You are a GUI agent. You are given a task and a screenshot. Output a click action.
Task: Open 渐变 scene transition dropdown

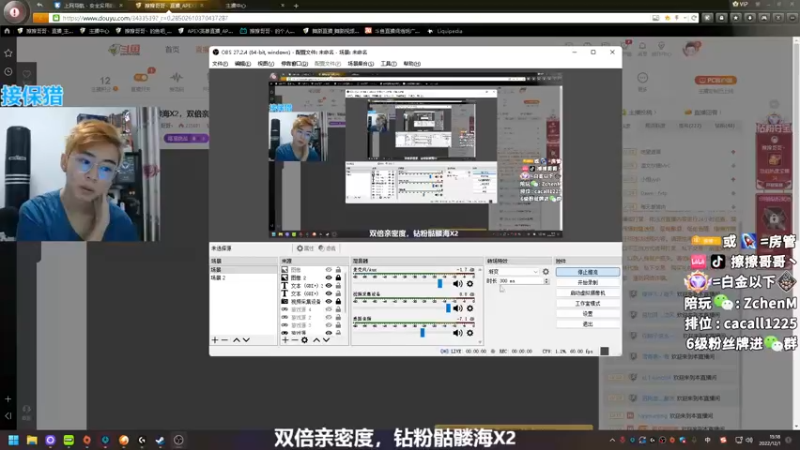tap(513, 271)
